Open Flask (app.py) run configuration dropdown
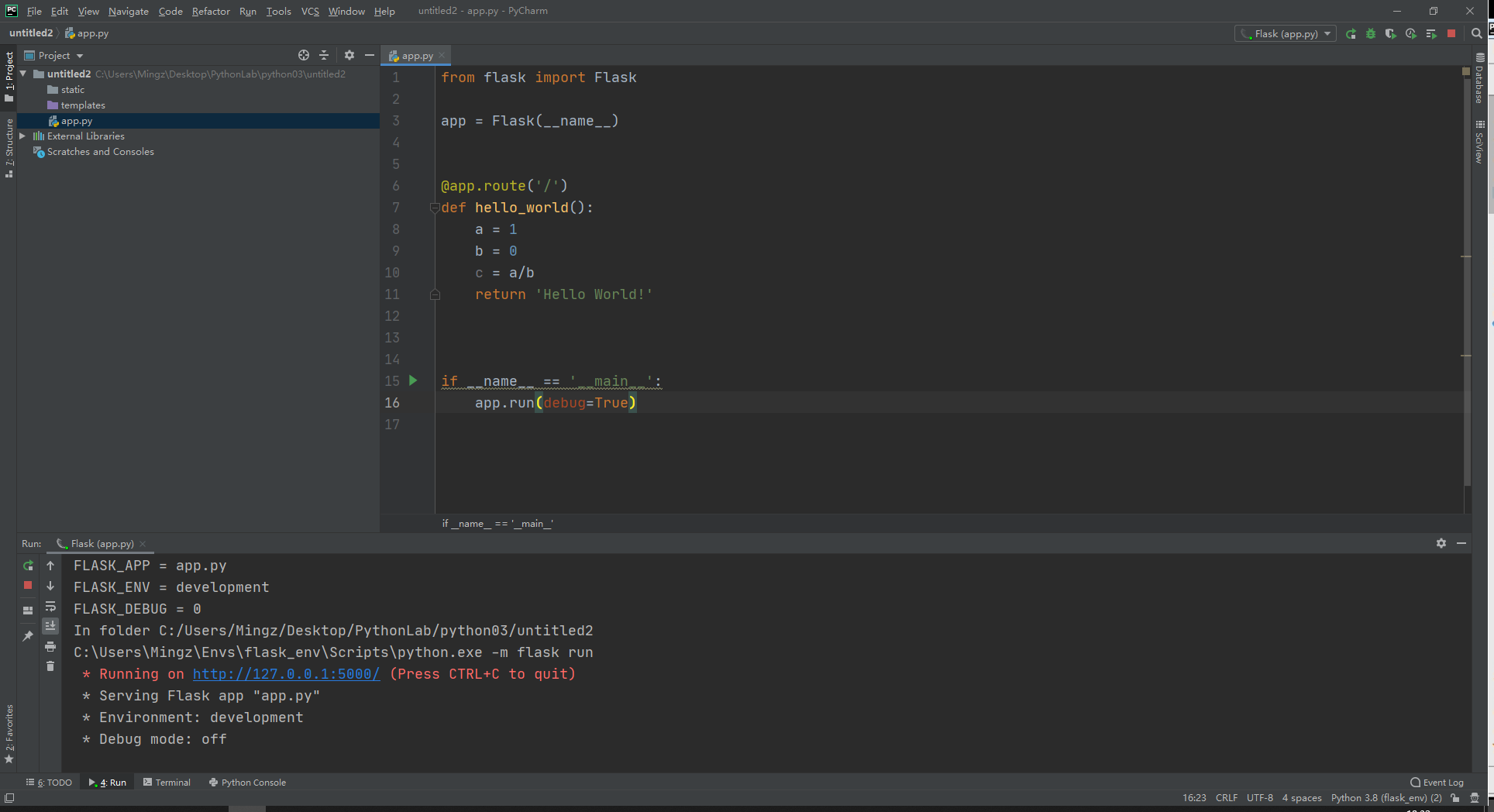 [1286, 34]
